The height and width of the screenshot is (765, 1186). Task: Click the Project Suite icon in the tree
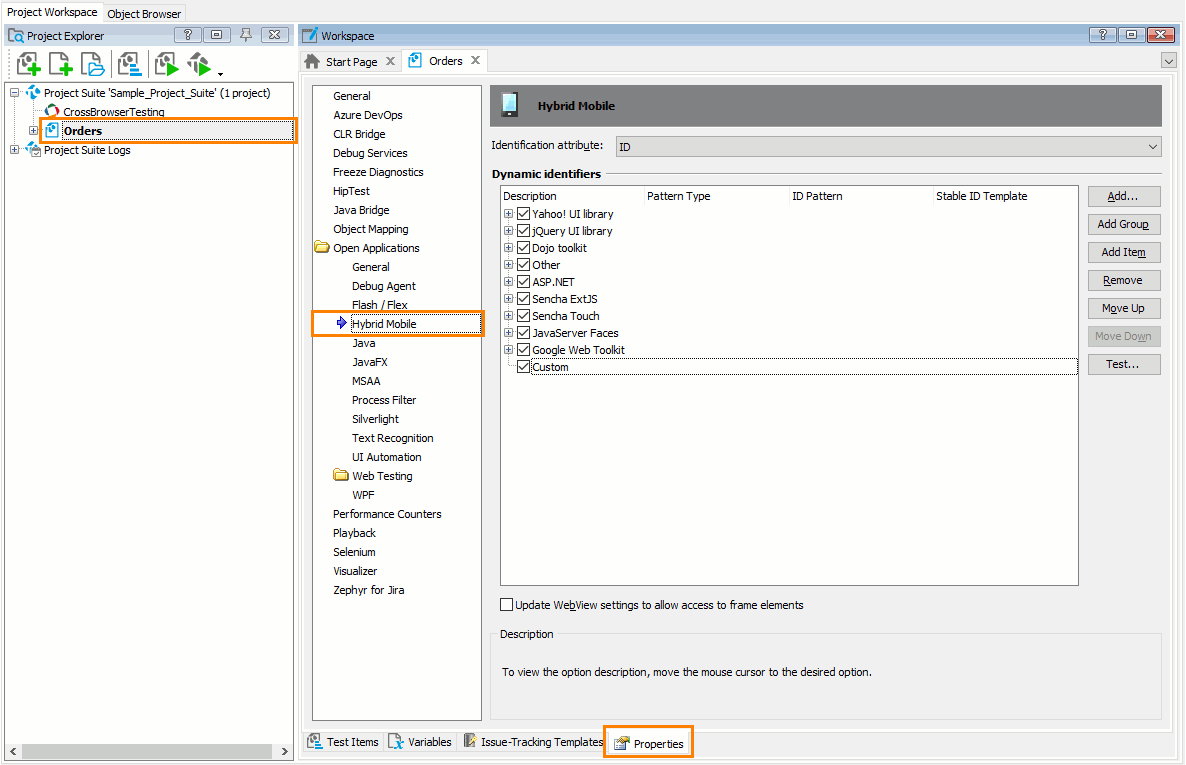point(33,92)
